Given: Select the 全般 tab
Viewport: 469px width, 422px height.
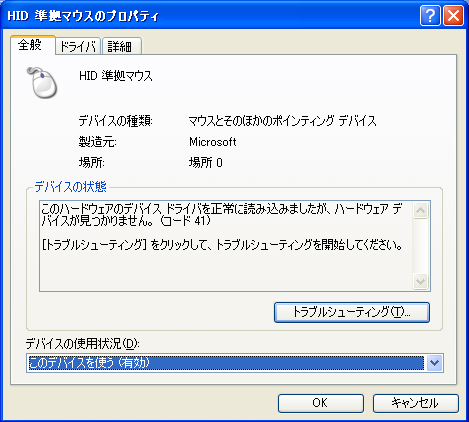Looking at the screenshot, I should click(x=33, y=45).
